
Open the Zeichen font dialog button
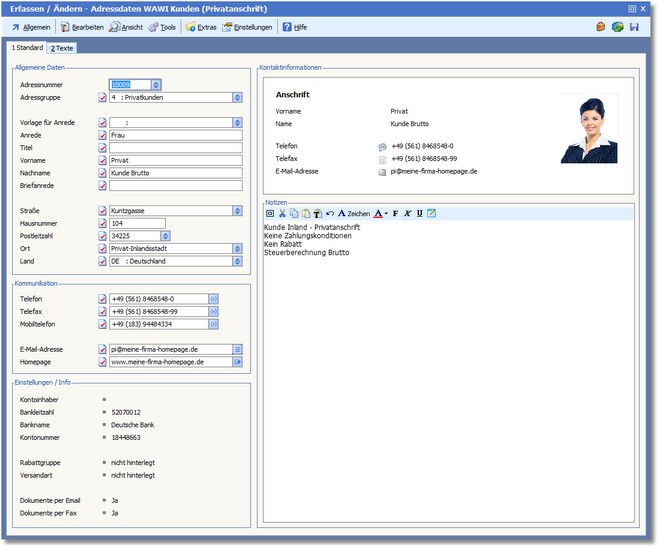click(x=353, y=213)
